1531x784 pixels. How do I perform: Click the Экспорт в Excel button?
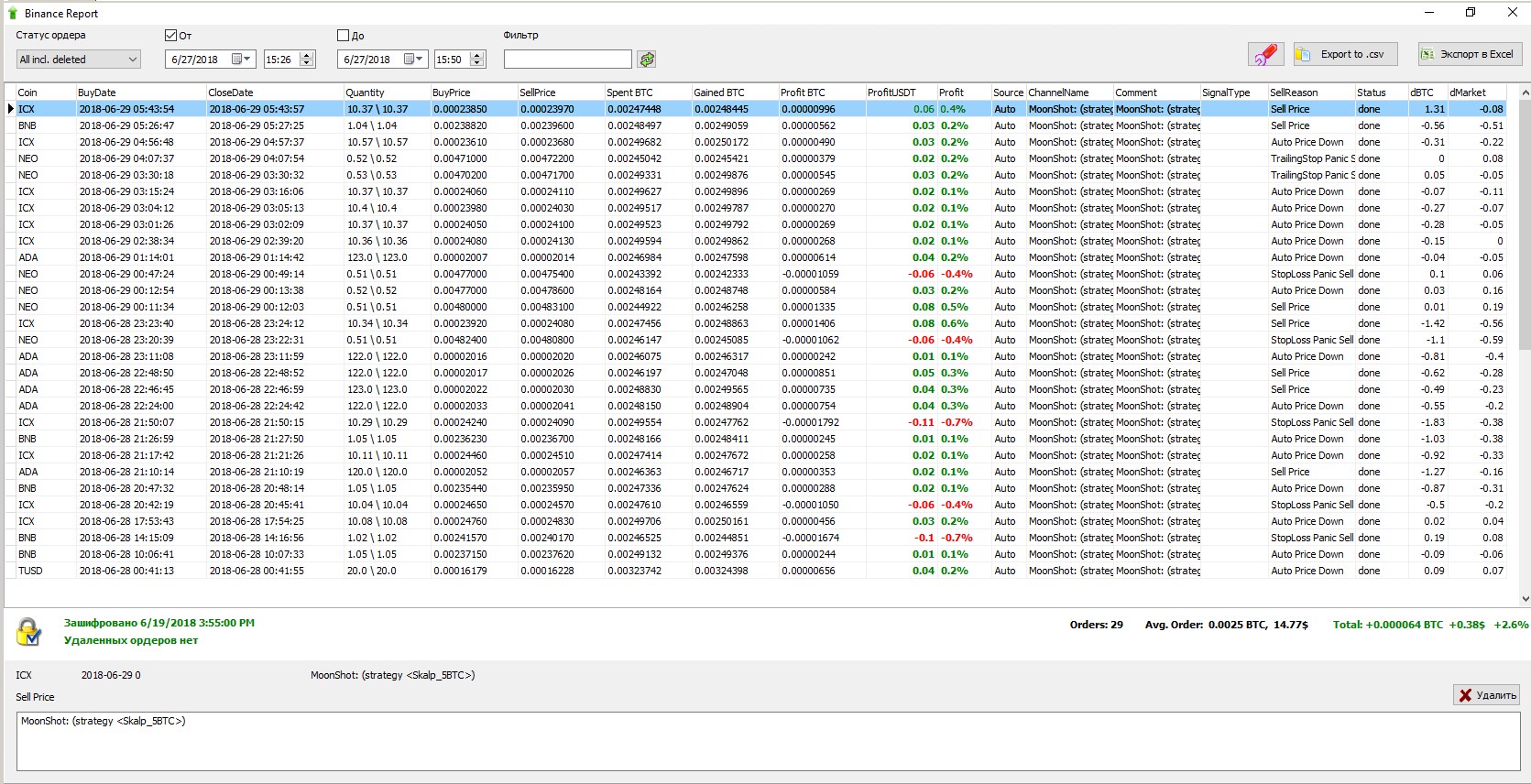pyautogui.click(x=1470, y=55)
